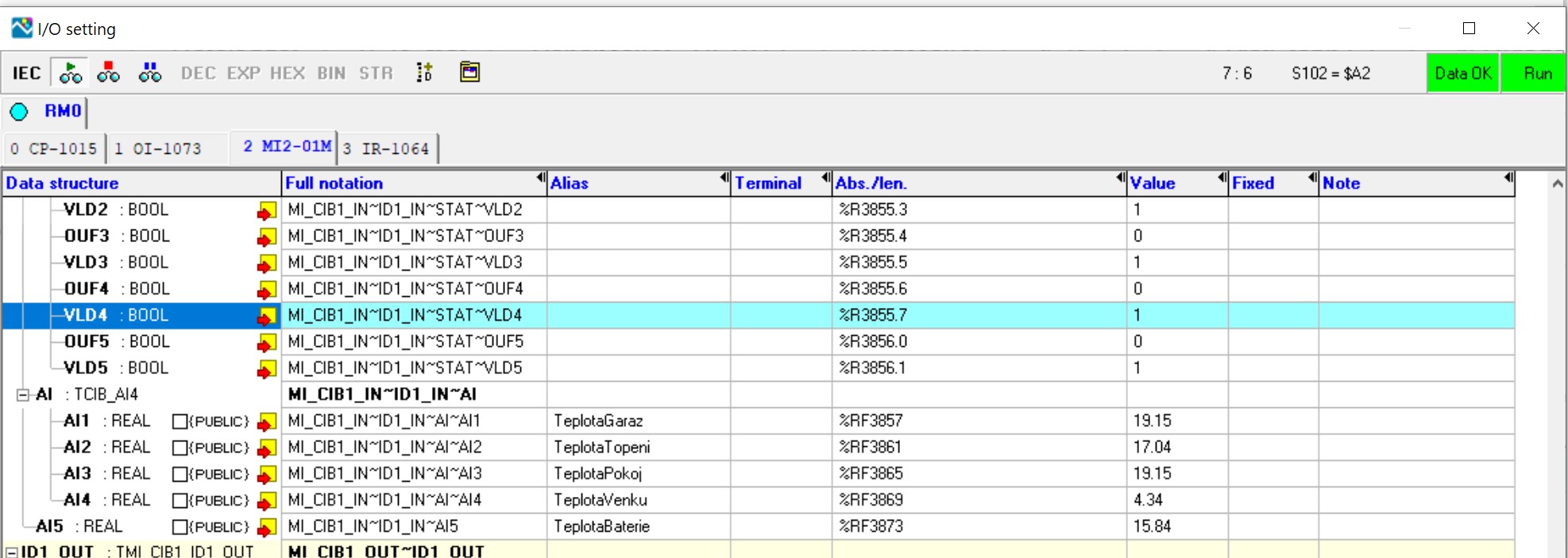Screen dimensions: 1568x558
Task: Click the red arrow icon on AI3 row
Action: coord(266,475)
